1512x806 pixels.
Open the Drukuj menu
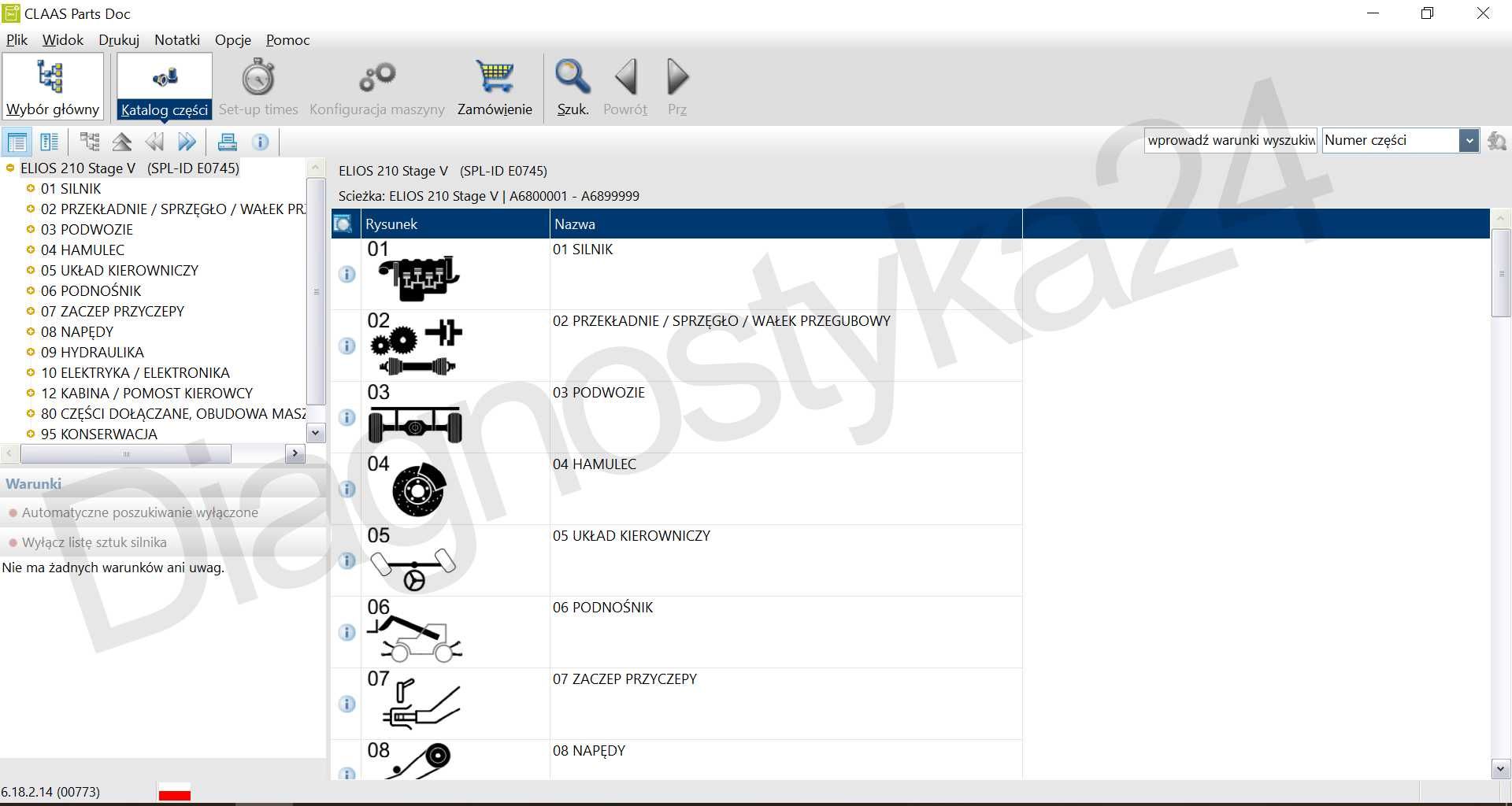click(x=119, y=39)
